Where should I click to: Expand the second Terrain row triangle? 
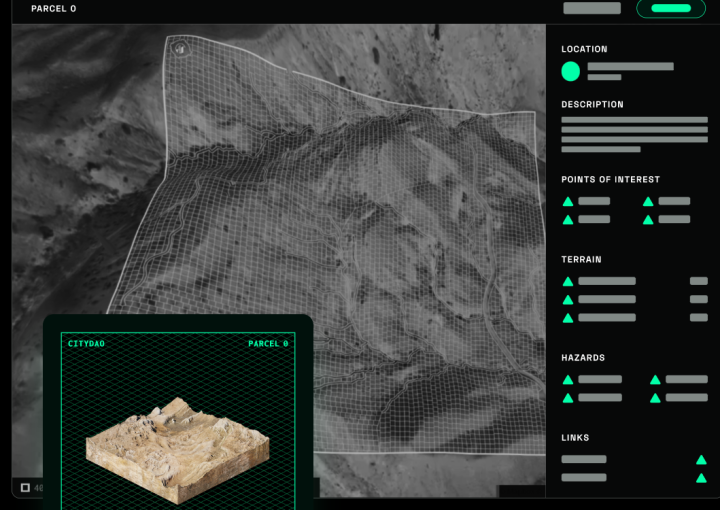(568, 300)
